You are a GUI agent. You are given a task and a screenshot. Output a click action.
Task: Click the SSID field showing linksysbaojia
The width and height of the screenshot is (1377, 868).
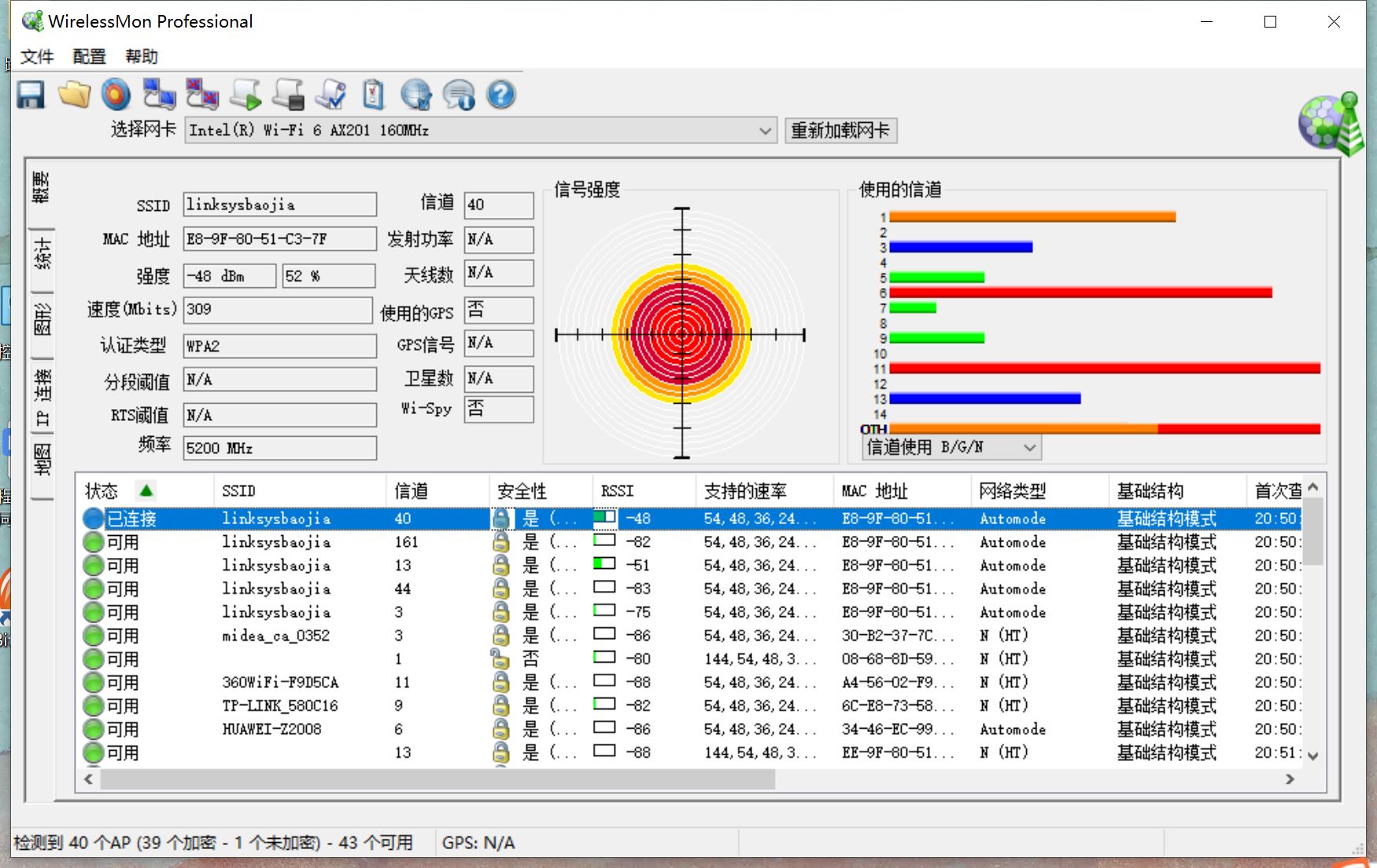click(280, 205)
